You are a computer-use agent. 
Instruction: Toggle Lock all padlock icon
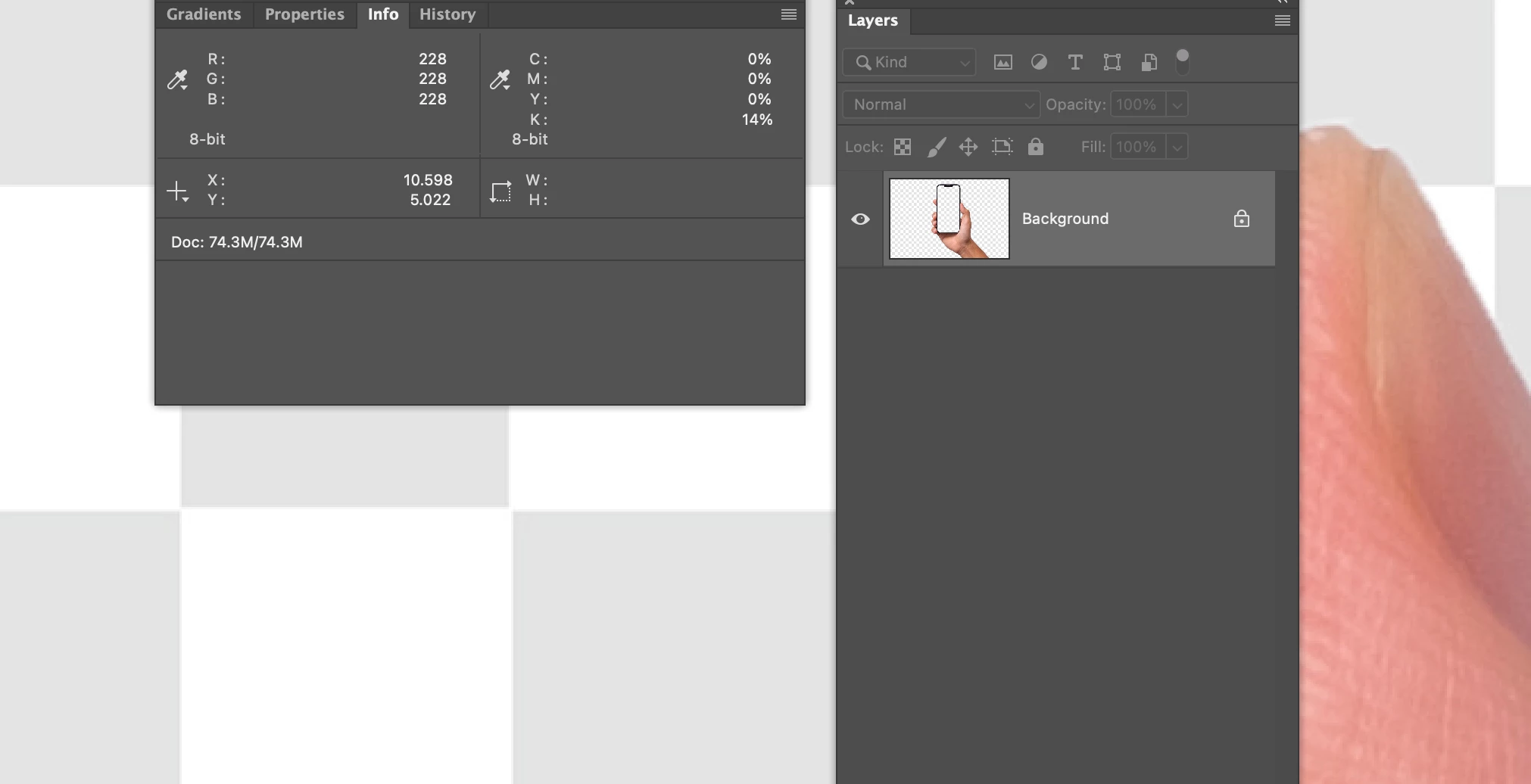pyautogui.click(x=1036, y=147)
